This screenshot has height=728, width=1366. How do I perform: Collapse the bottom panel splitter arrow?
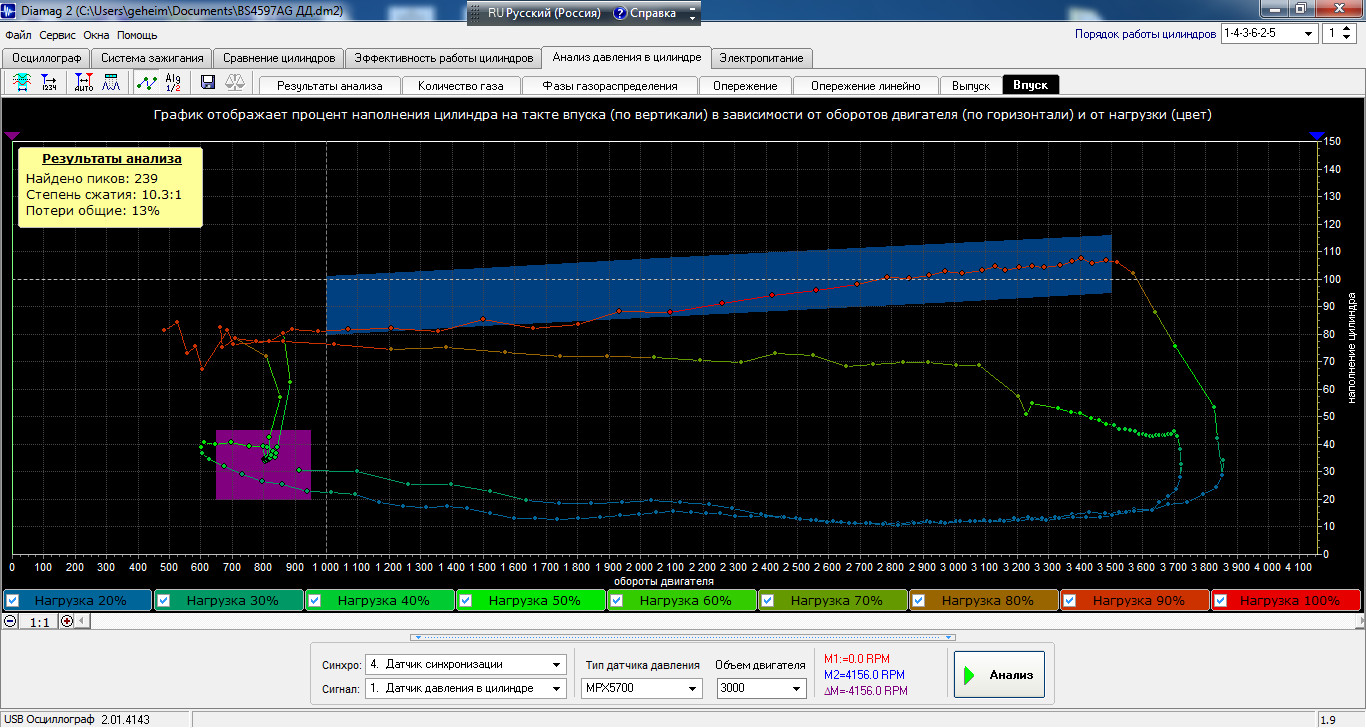(x=683, y=637)
